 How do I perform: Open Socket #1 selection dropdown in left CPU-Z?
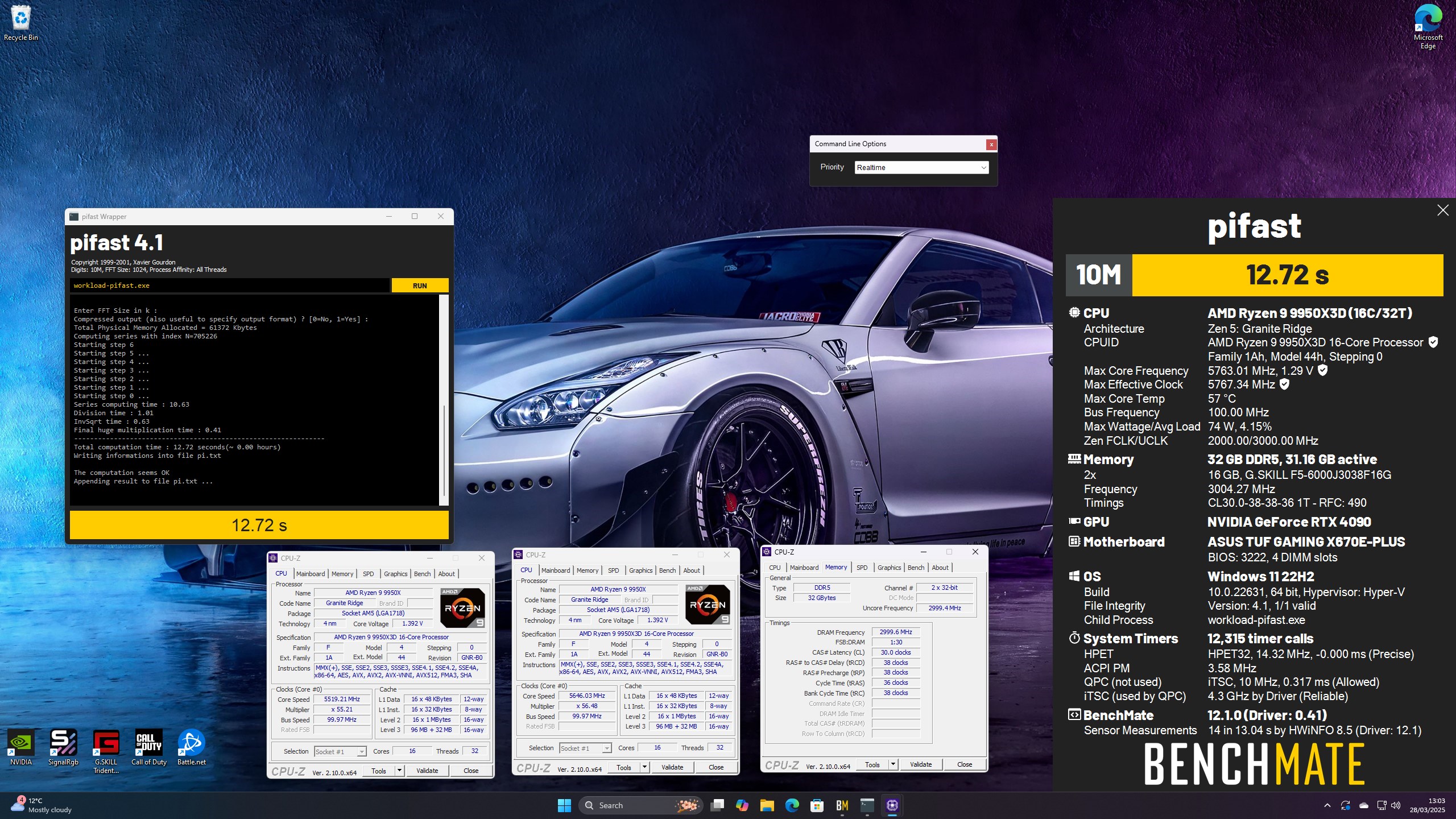341,751
